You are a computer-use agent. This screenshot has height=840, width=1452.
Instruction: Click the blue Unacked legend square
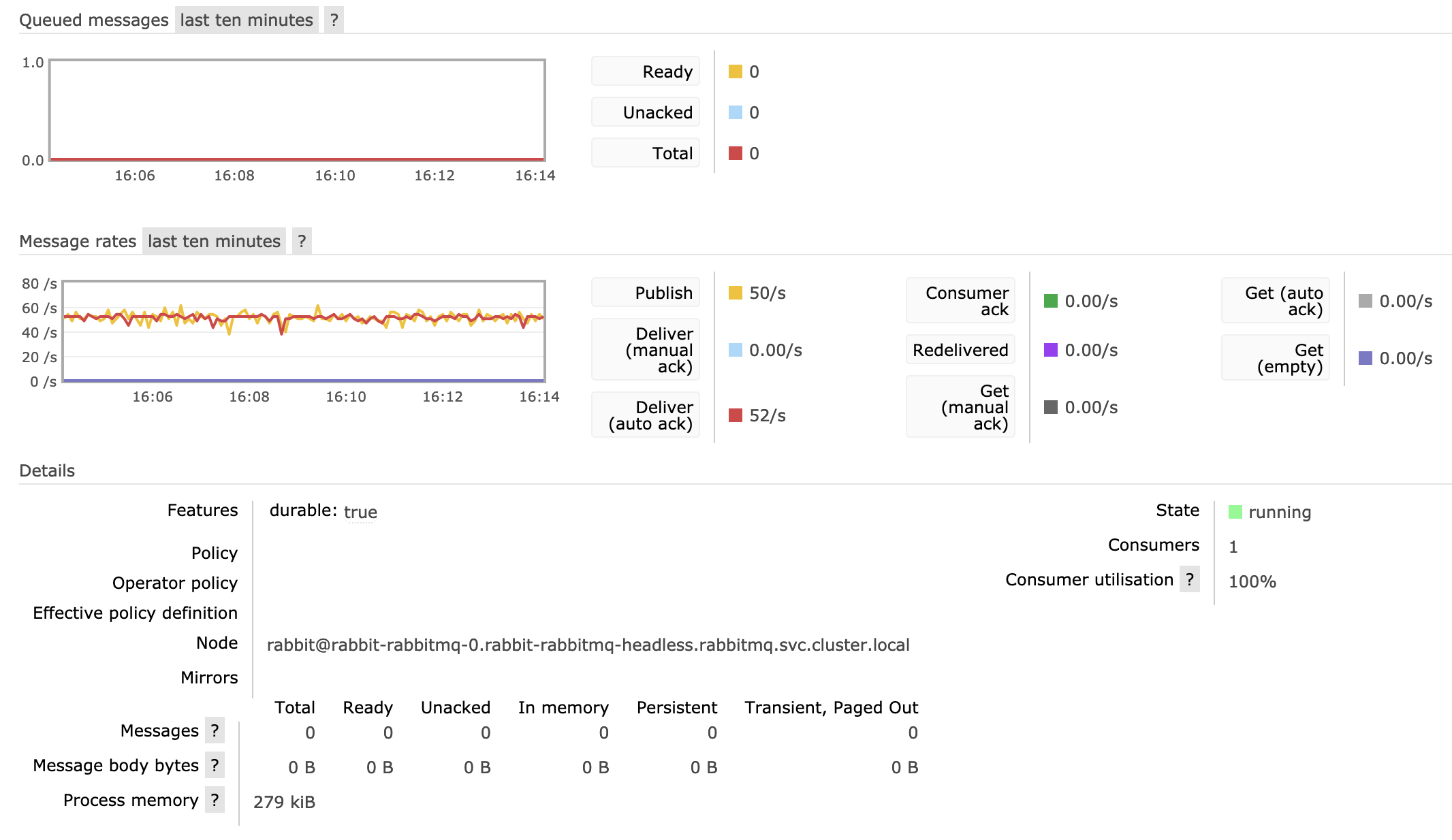[x=734, y=112]
